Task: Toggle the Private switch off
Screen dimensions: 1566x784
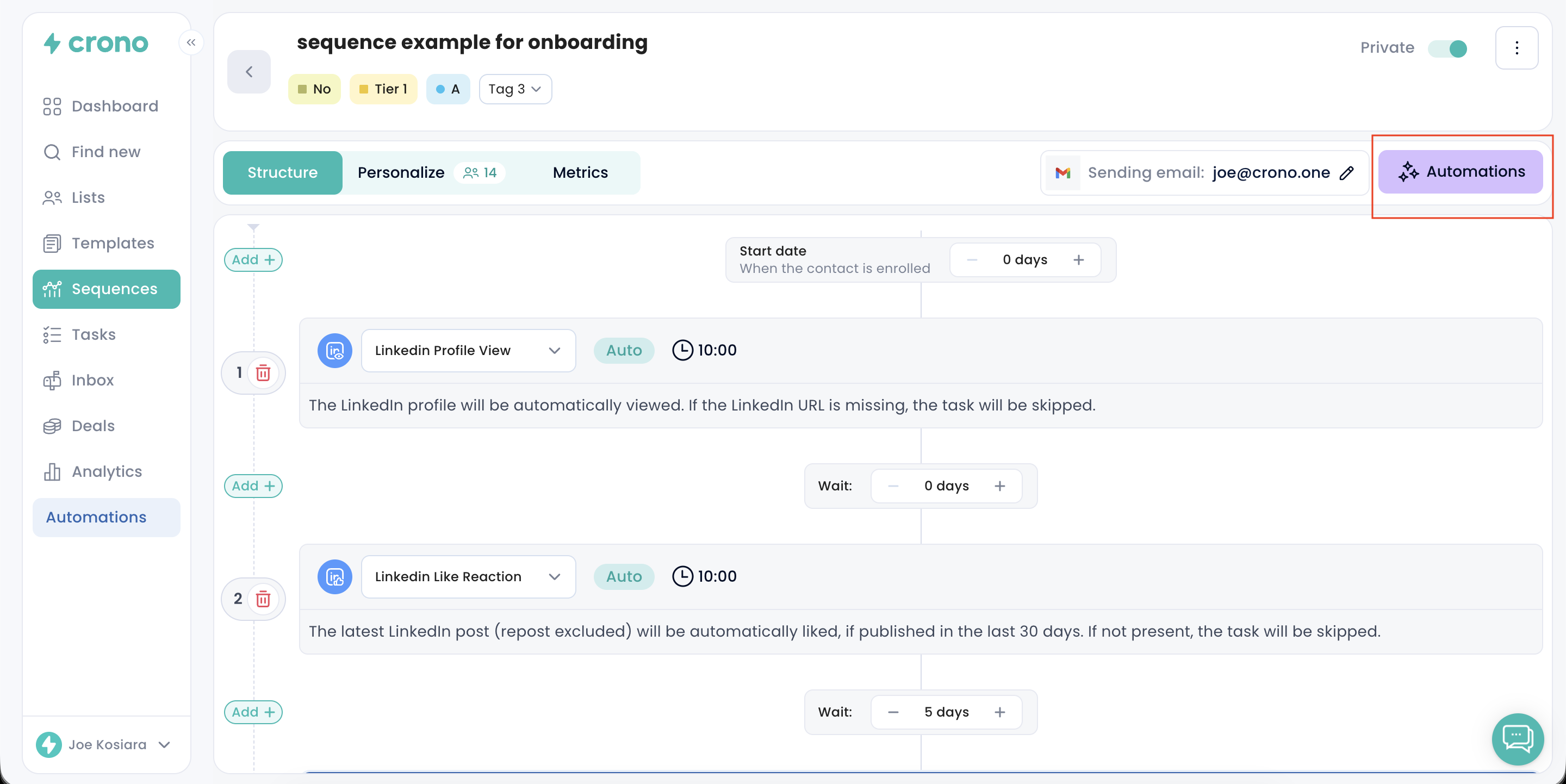Action: [1447, 48]
